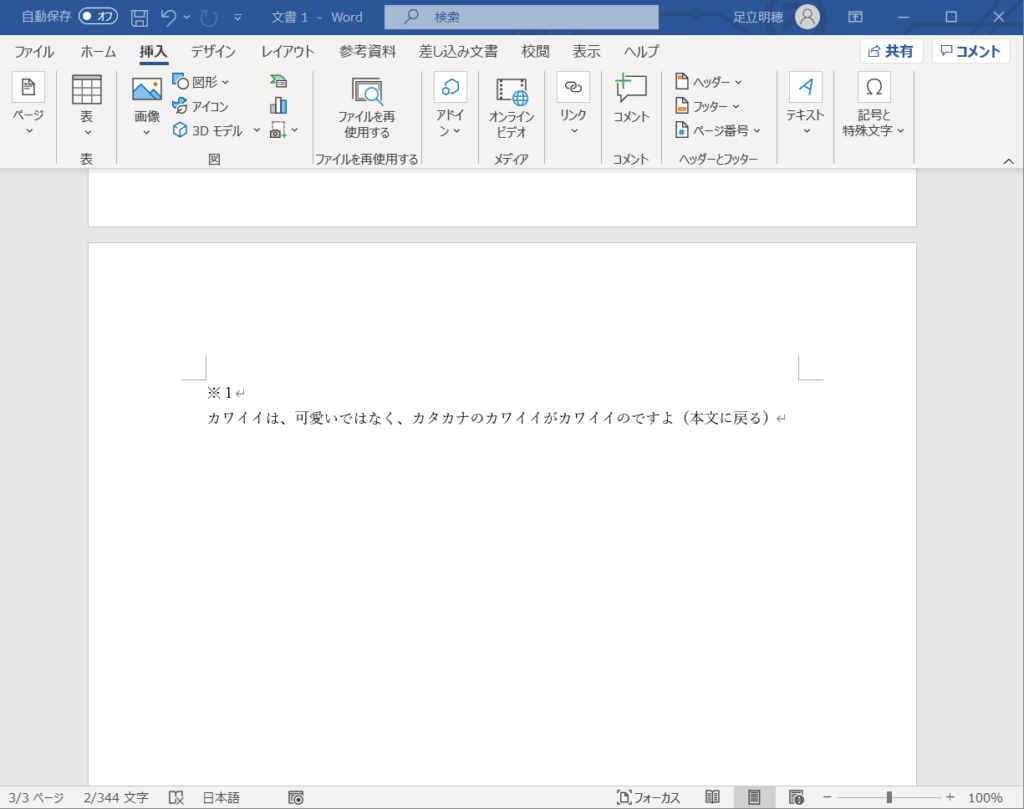Switch to フォーカス mode in status bar
Image resolution: width=1024 pixels, height=809 pixels.
tap(648, 797)
